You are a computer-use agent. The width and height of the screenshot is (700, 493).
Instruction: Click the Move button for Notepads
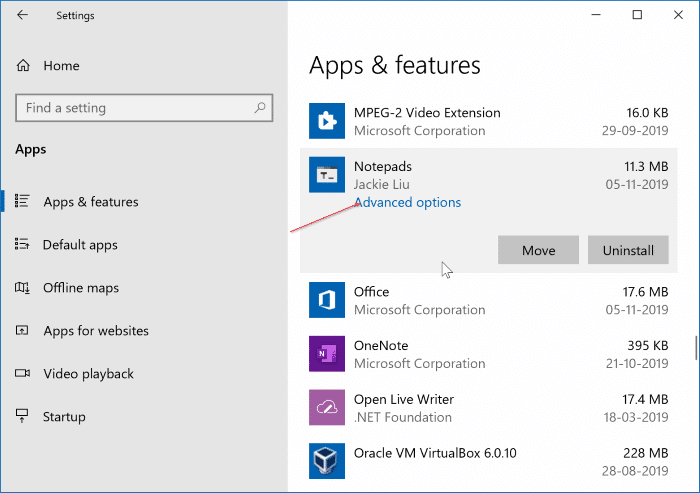[538, 250]
